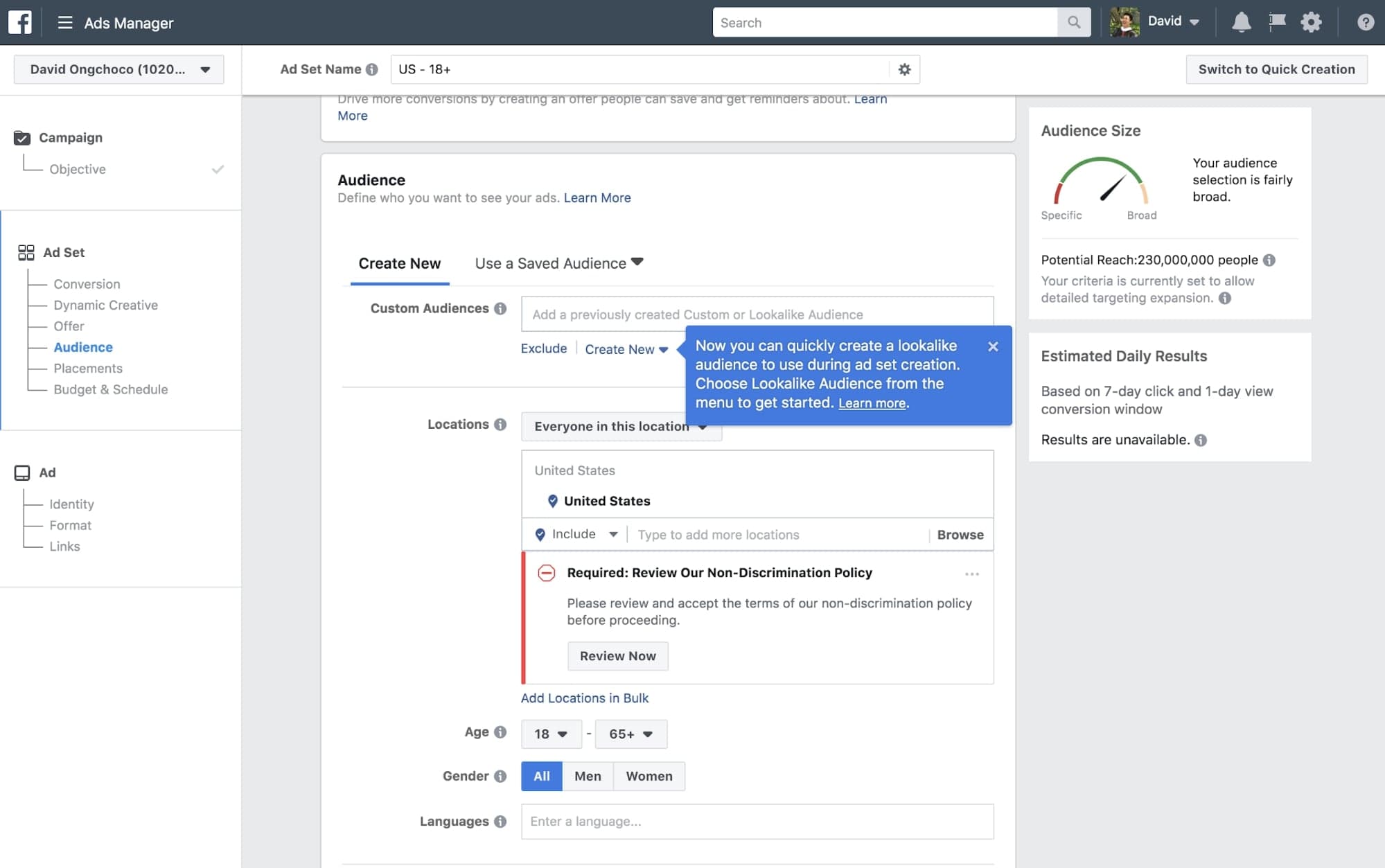Click the flag pages icon
This screenshot has height=868, width=1385.
pos(1277,22)
